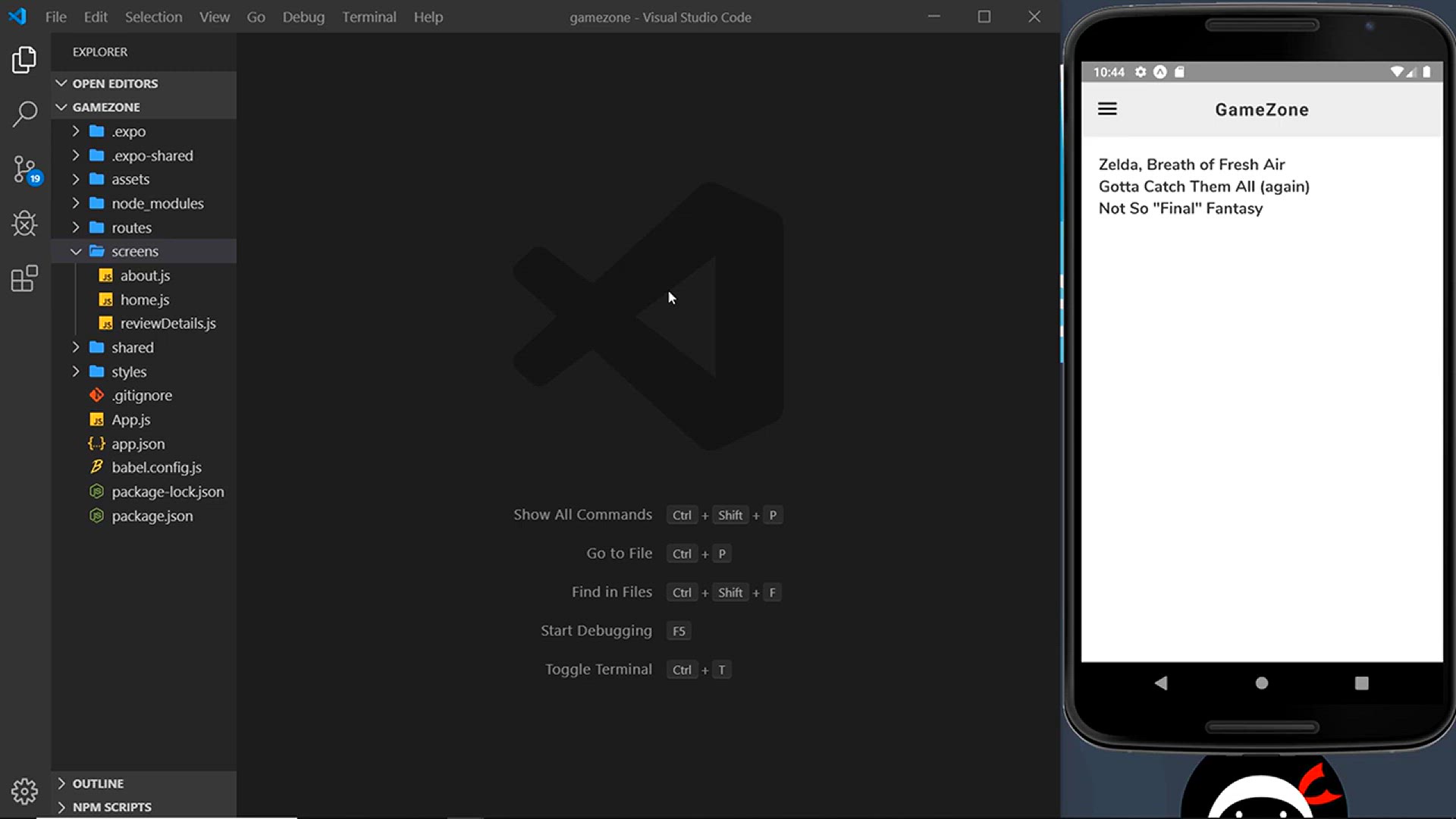Tap the Android home button

pos(1262,683)
